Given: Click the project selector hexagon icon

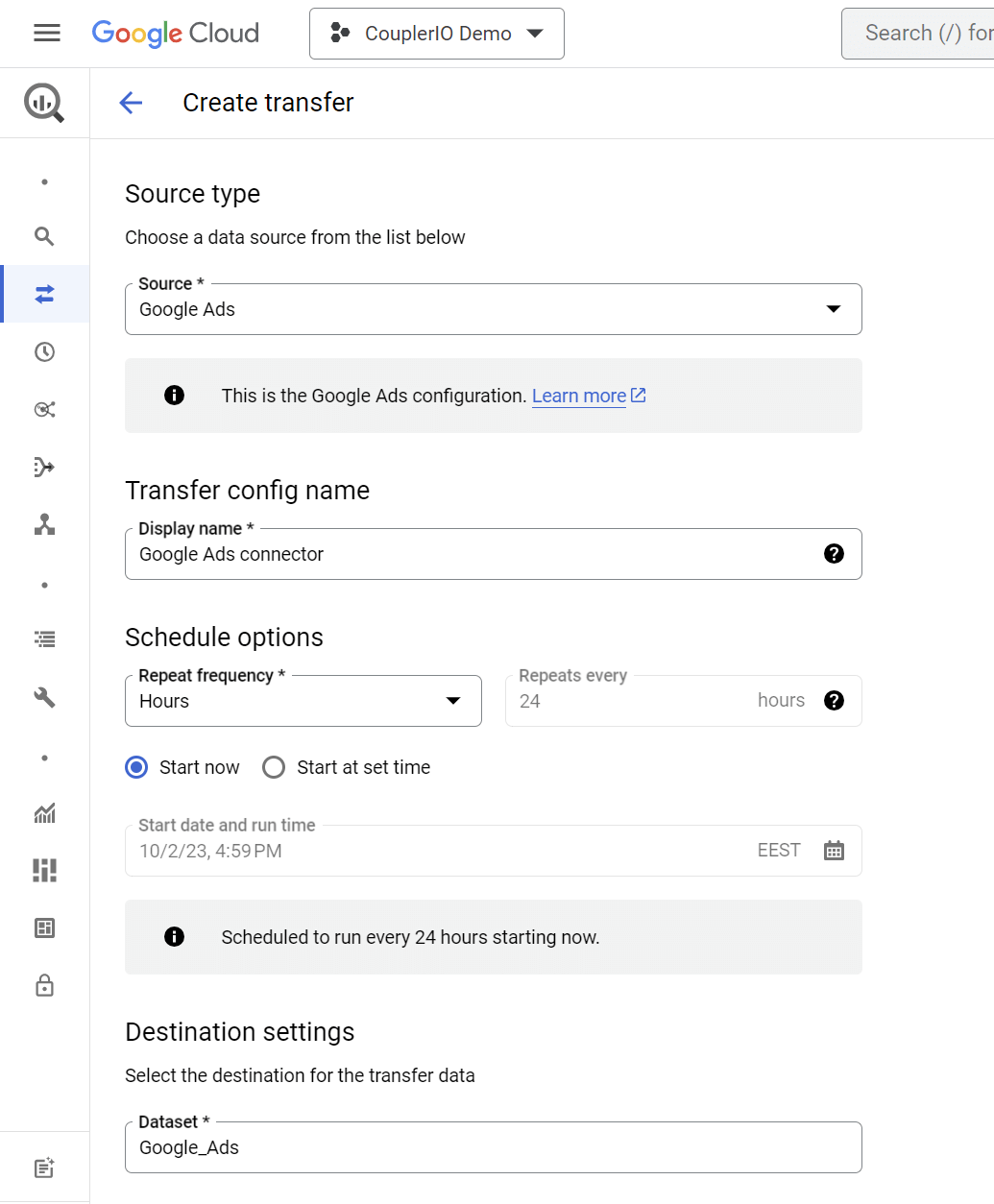Looking at the screenshot, I should [340, 33].
